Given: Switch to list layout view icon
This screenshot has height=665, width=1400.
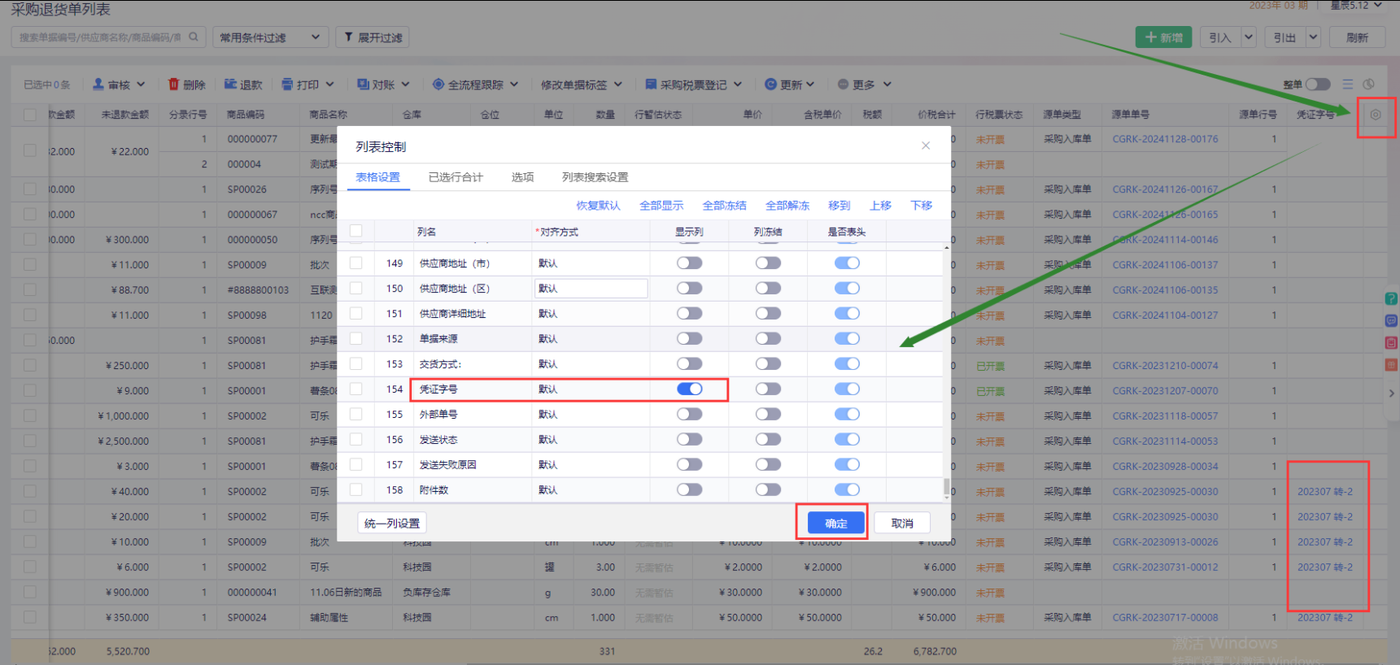Looking at the screenshot, I should (1348, 85).
